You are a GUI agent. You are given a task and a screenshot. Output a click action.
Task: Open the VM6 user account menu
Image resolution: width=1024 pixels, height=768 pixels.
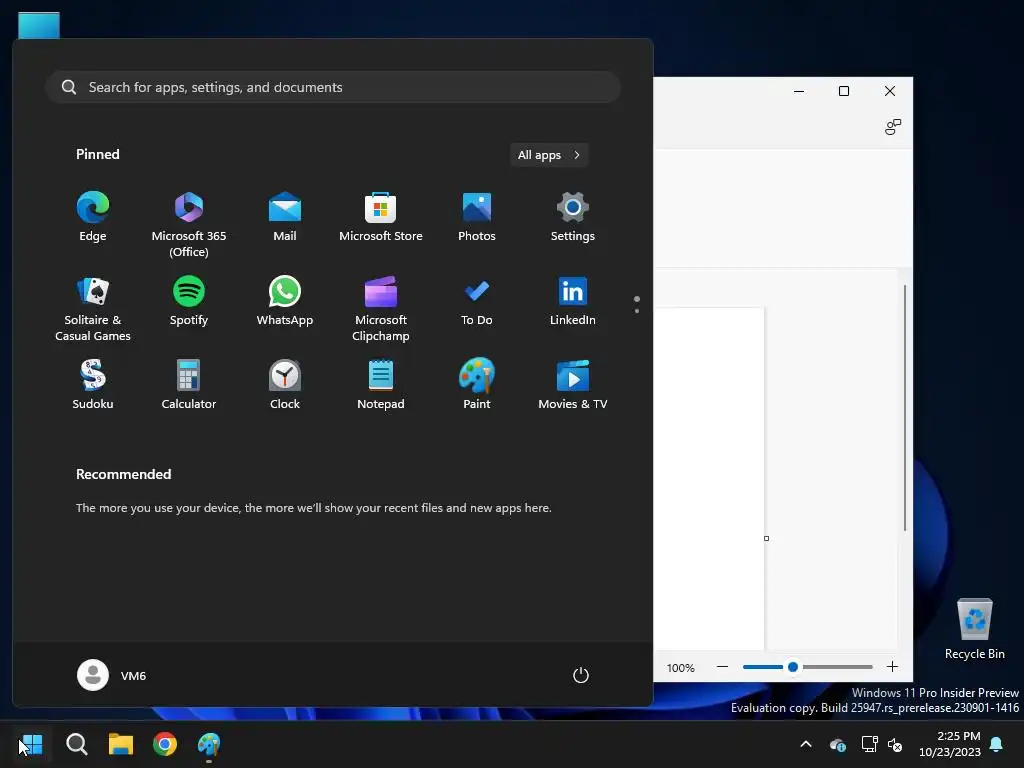tap(112, 675)
